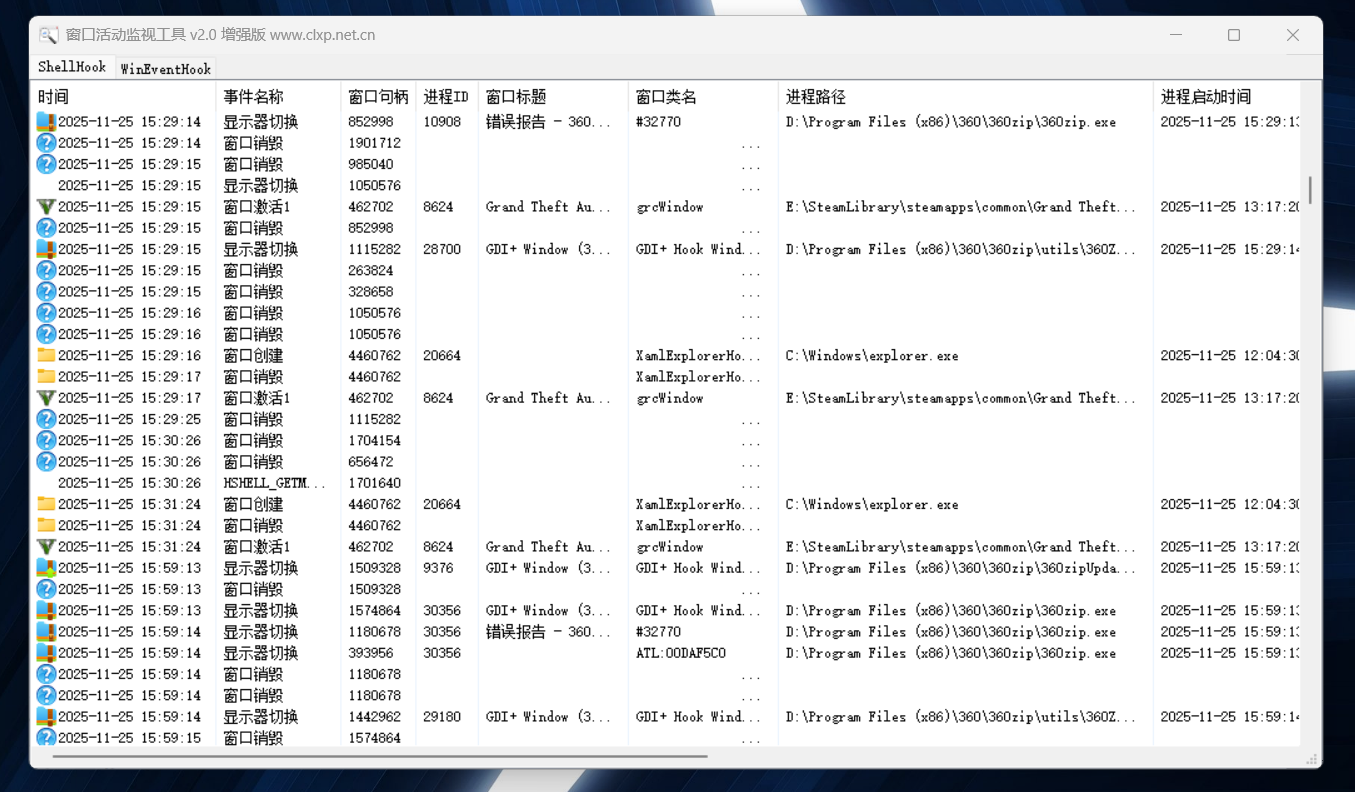Select the ShellHook tab
This screenshot has width=1355, height=792.
(72, 67)
